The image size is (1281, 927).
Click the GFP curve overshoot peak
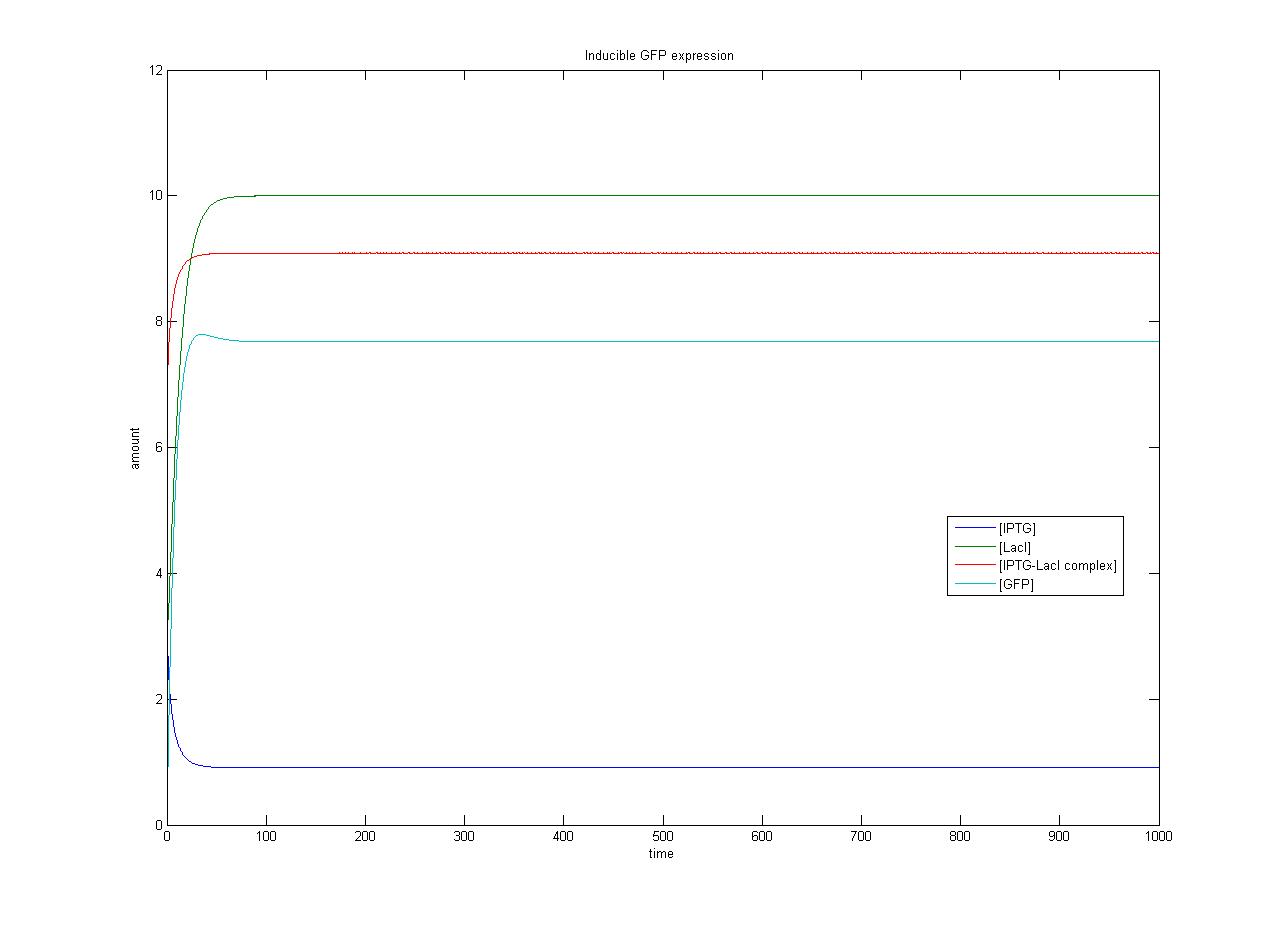click(x=202, y=334)
